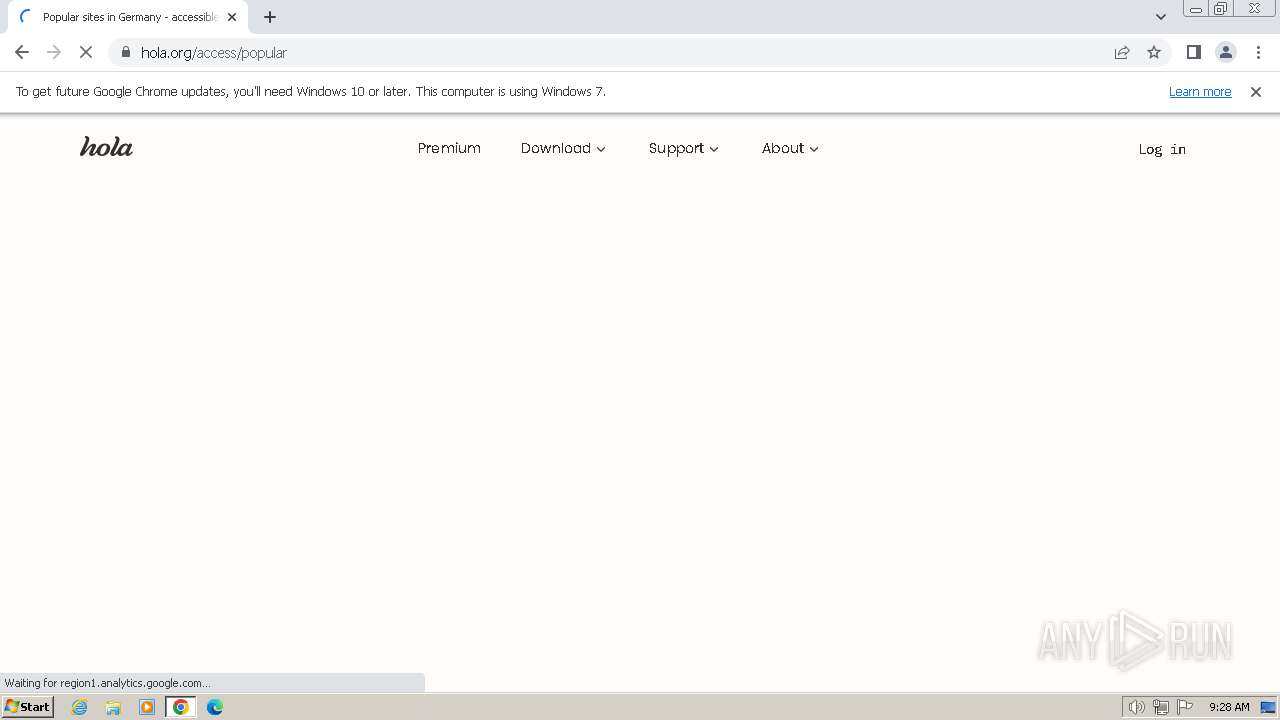Screen dimensions: 1280x720
Task: Dismiss the Chrome update notice
Action: [1256, 91]
